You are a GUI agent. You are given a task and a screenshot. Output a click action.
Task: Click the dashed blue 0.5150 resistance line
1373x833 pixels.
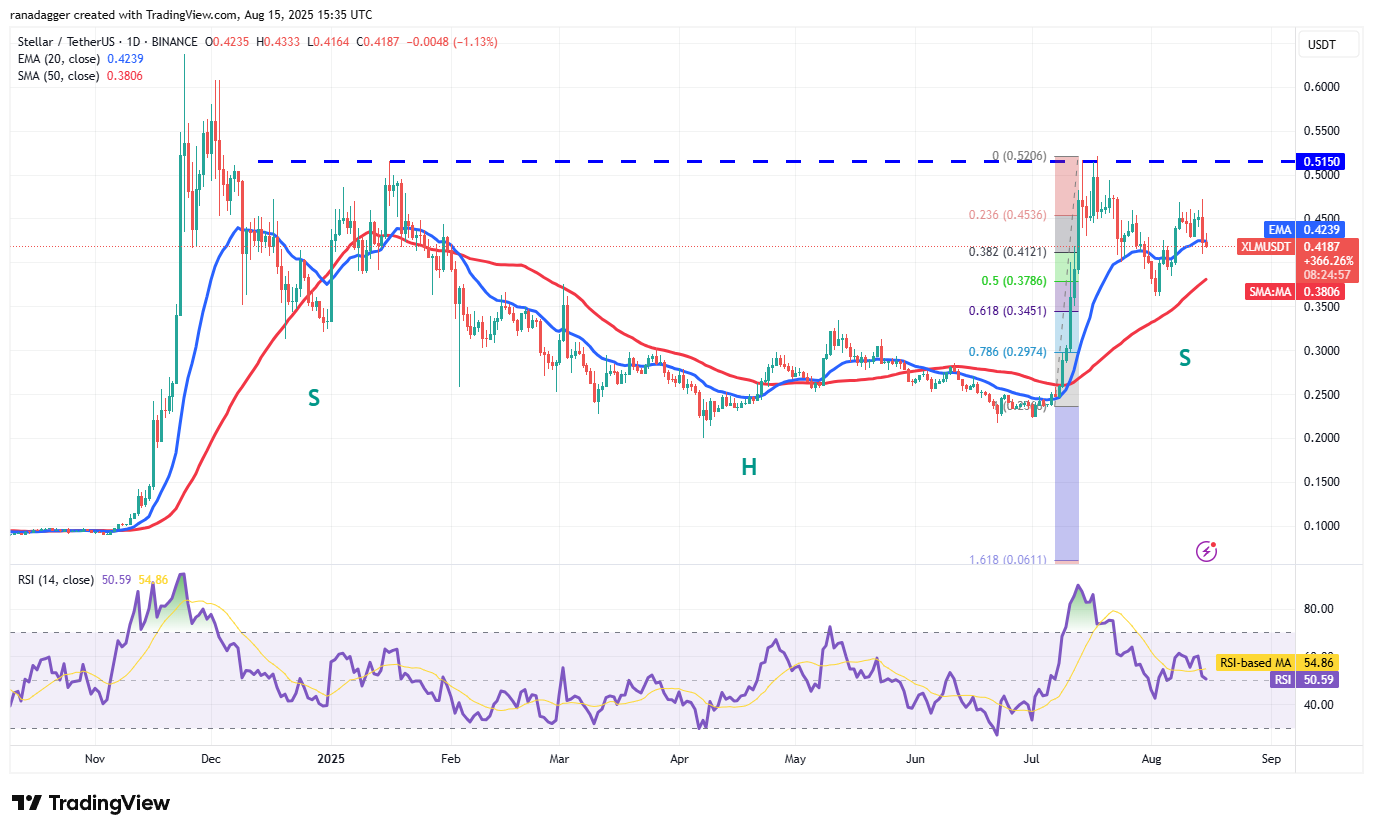[x=700, y=161]
